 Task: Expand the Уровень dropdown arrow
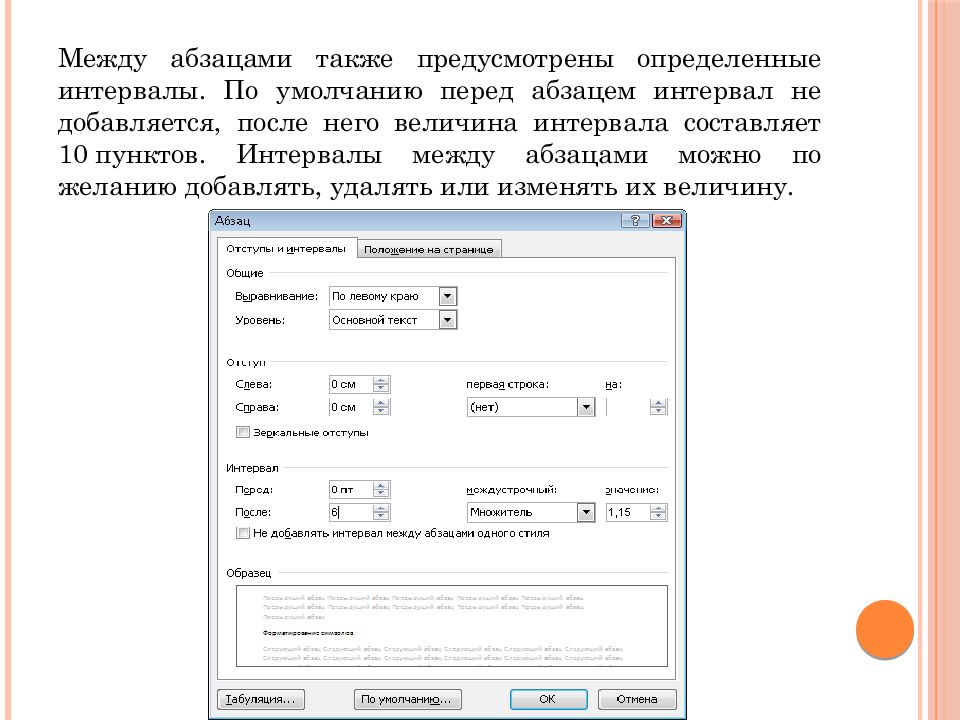pyautogui.click(x=448, y=320)
